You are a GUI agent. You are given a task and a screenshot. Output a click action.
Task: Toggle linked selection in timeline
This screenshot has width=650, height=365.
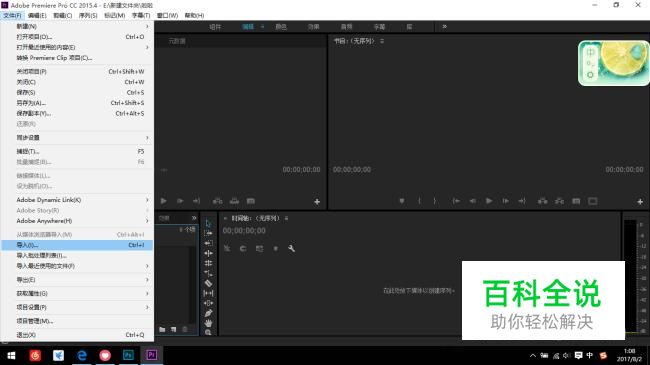(259, 248)
